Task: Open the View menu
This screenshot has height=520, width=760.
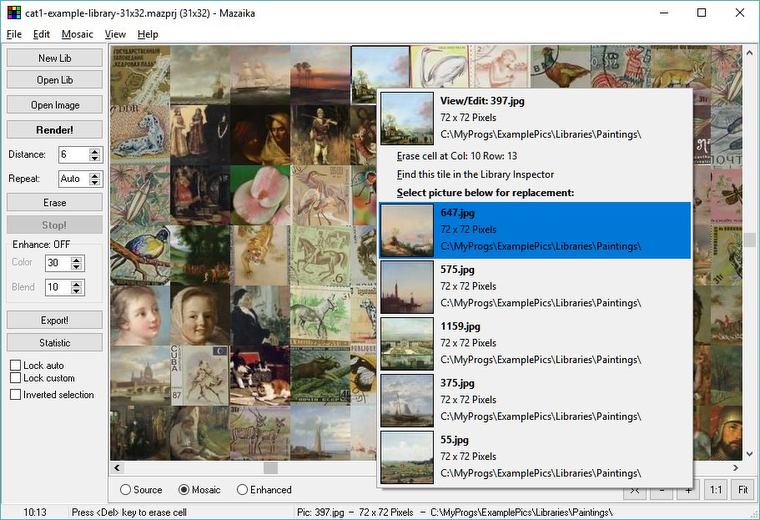Action: [x=115, y=34]
